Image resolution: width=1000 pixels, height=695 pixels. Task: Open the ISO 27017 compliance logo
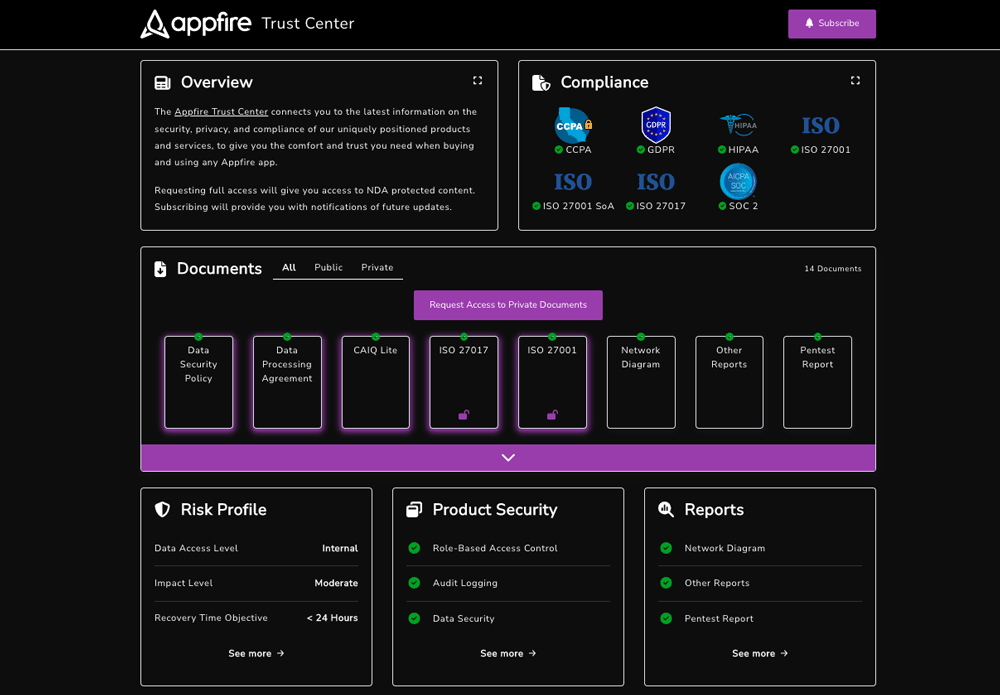pyautogui.click(x=656, y=182)
